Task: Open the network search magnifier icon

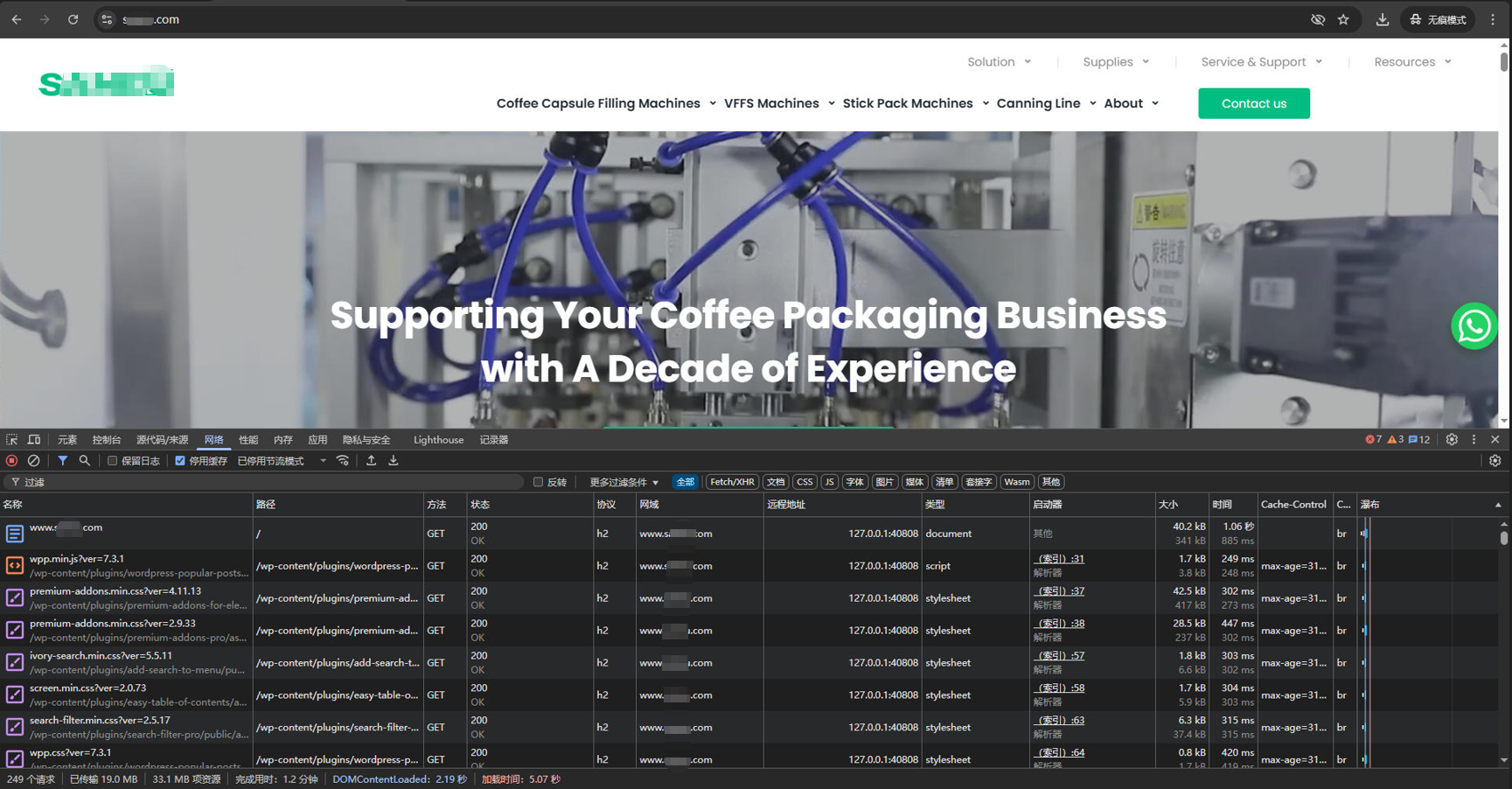Action: tap(85, 461)
